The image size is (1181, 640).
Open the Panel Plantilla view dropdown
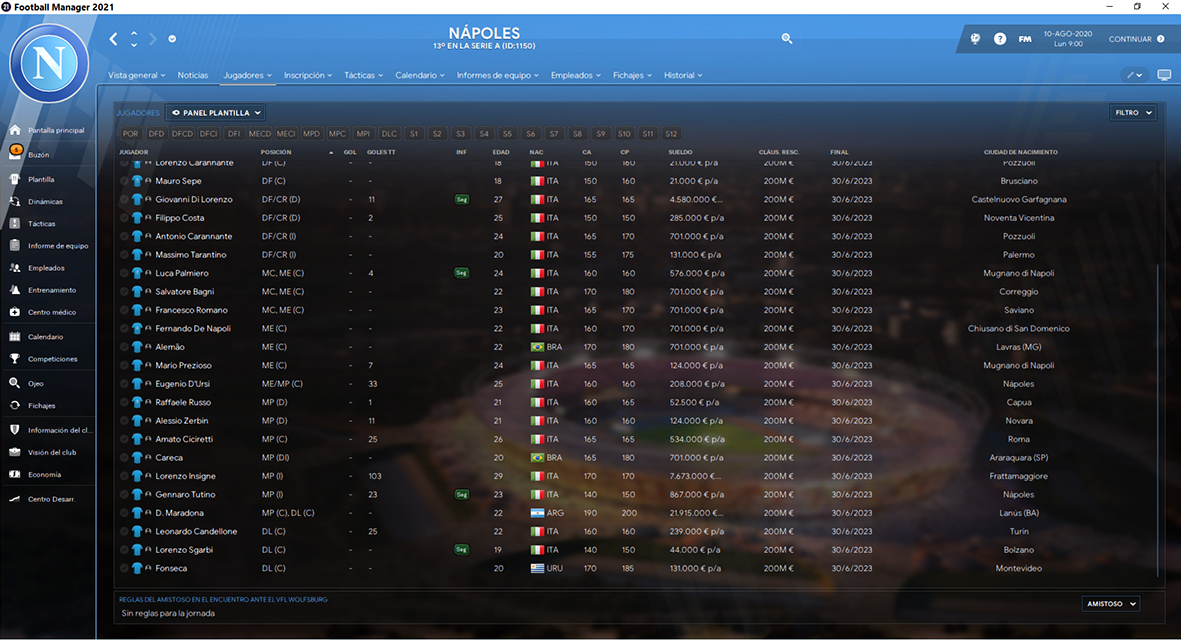click(216, 113)
